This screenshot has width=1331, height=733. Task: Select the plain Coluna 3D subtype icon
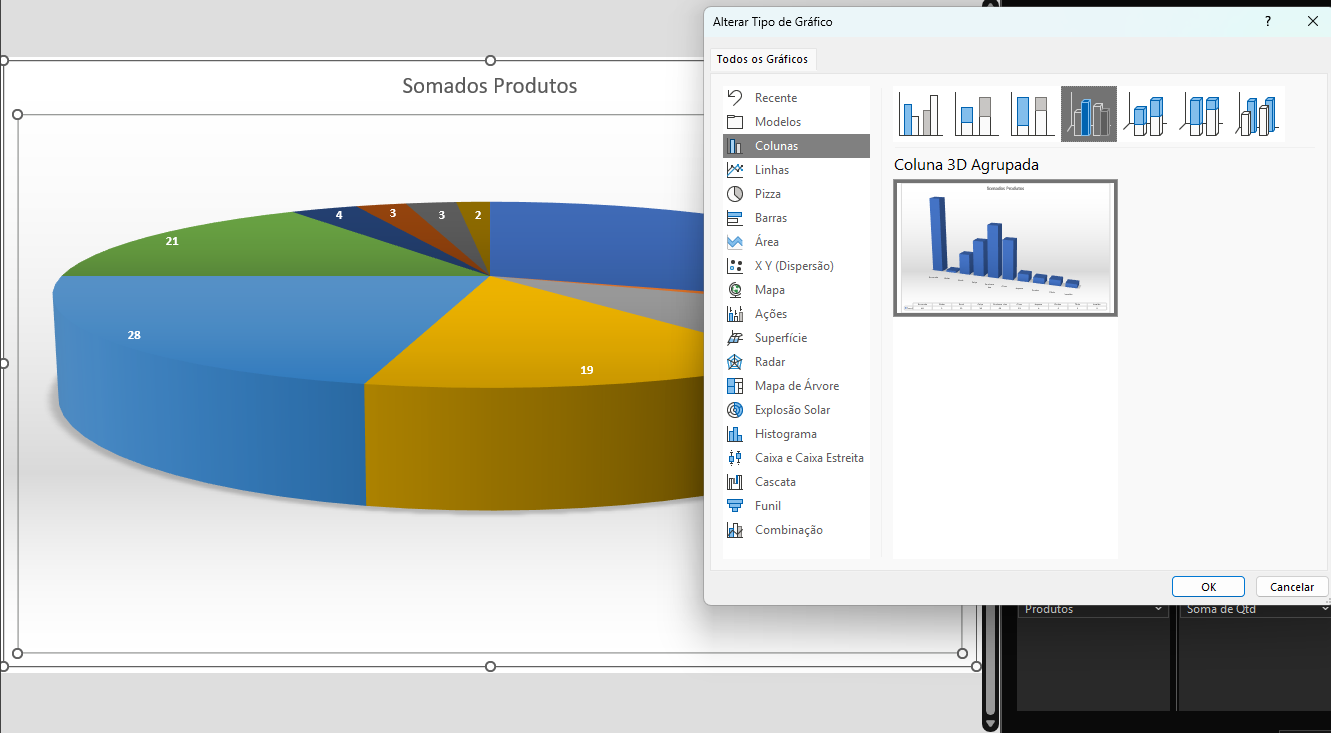(x=1258, y=114)
